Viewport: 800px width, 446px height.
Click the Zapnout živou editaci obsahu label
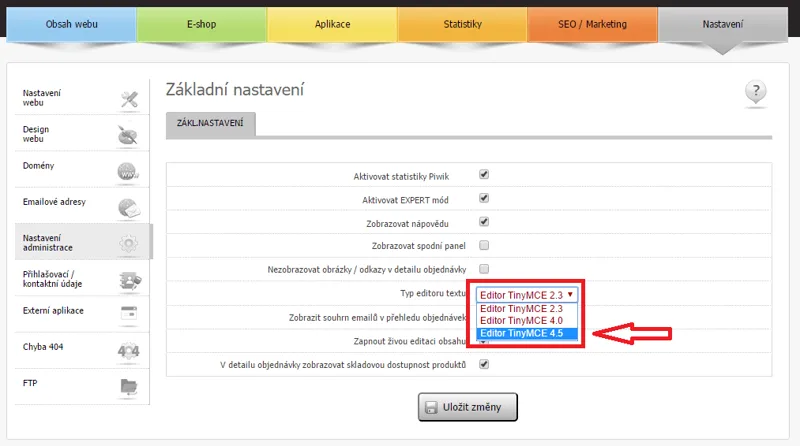pos(409,341)
